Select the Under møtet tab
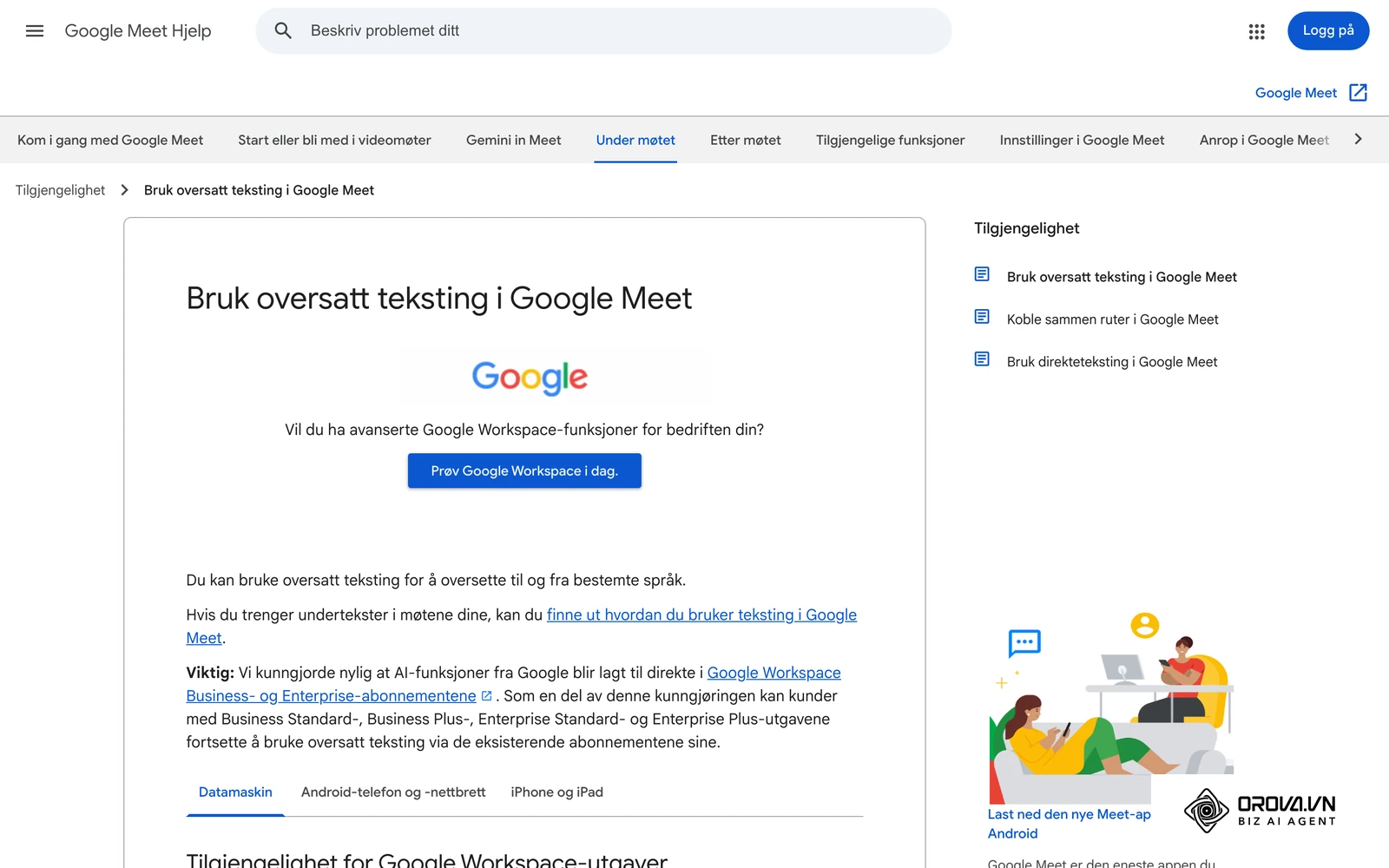Image resolution: width=1389 pixels, height=868 pixels. point(635,140)
